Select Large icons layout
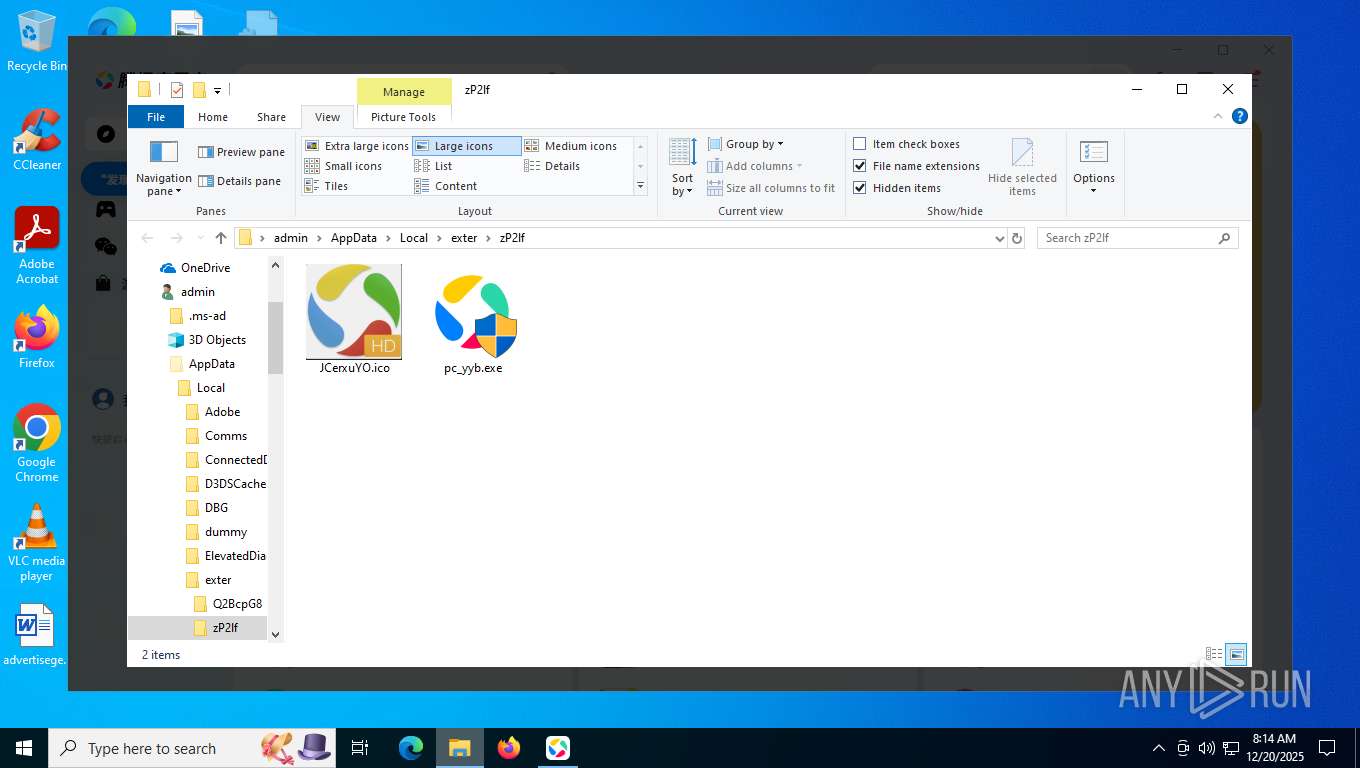Screen dimensions: 1360x768 click(466, 146)
